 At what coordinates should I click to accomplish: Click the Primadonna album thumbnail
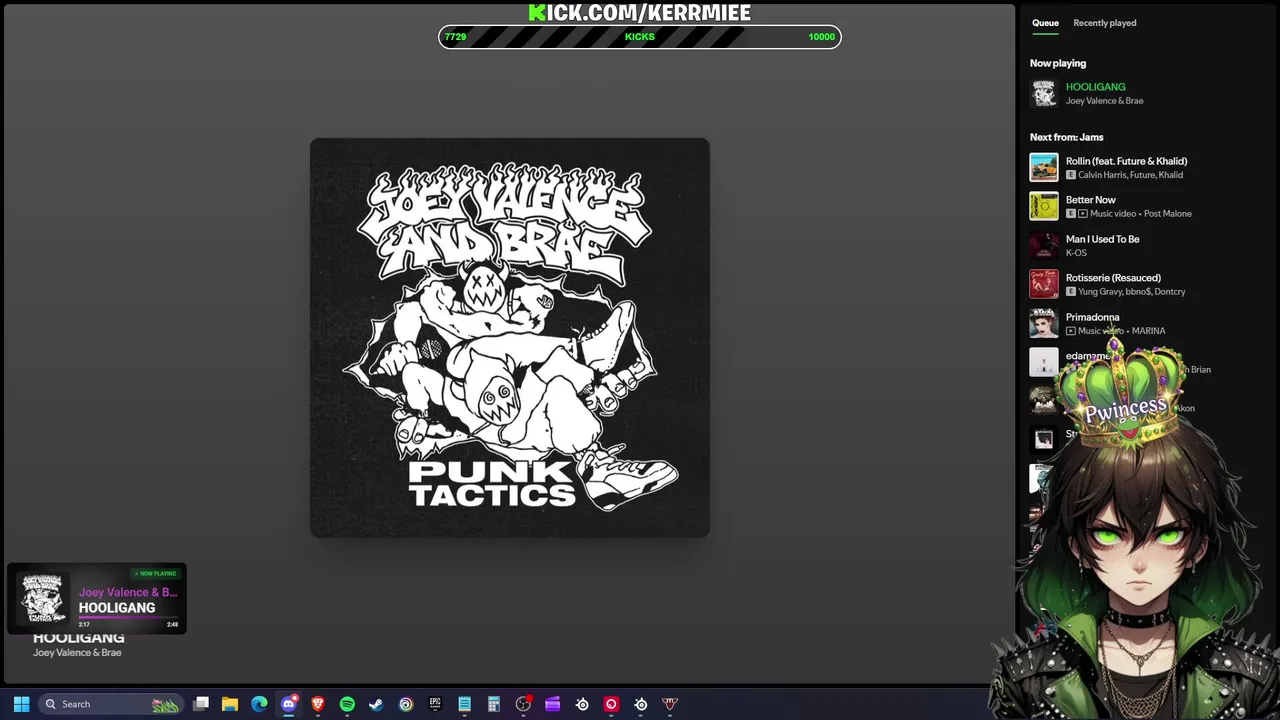pos(1044,323)
